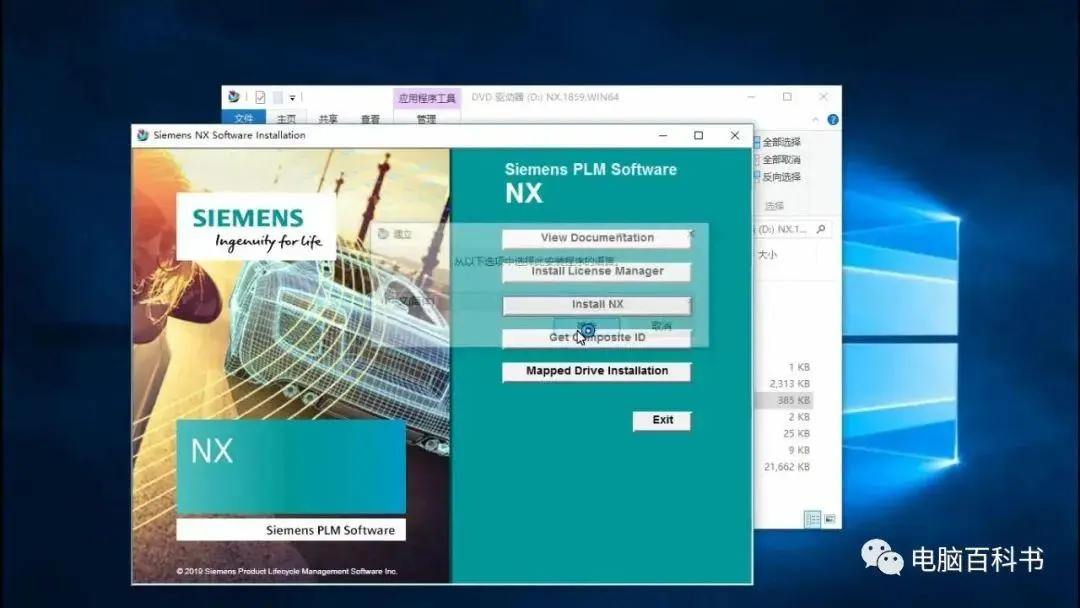This screenshot has height=608, width=1080.
Task: Click the Get Composite ID button
Action: click(596, 337)
